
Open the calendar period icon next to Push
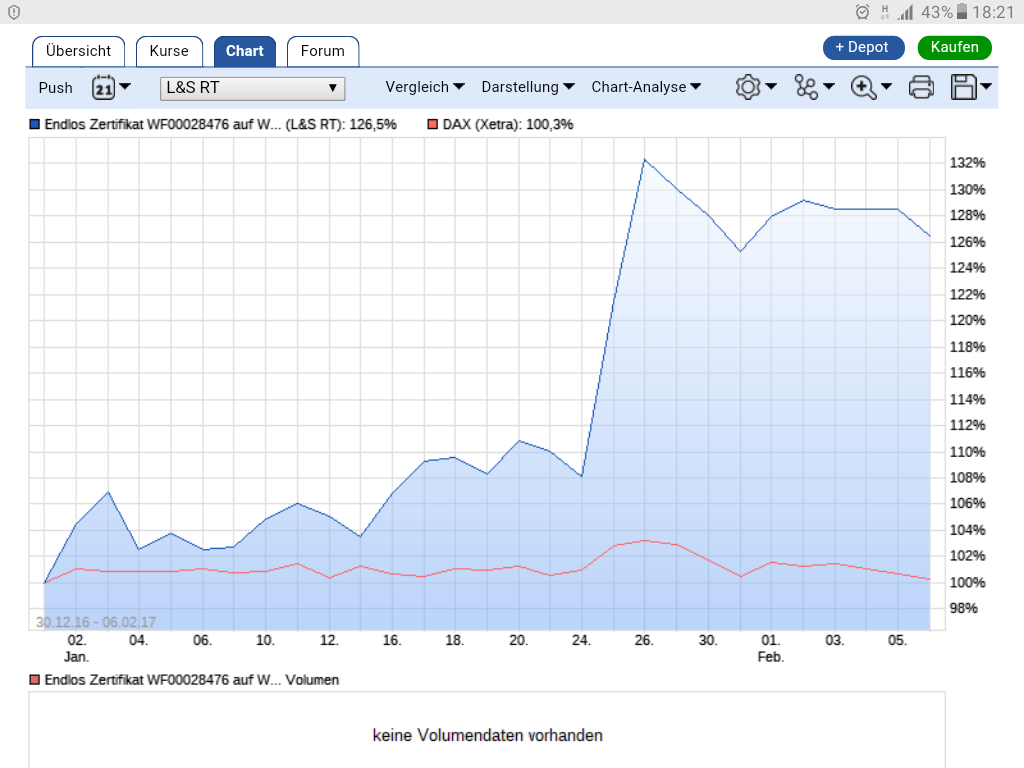pyautogui.click(x=106, y=87)
